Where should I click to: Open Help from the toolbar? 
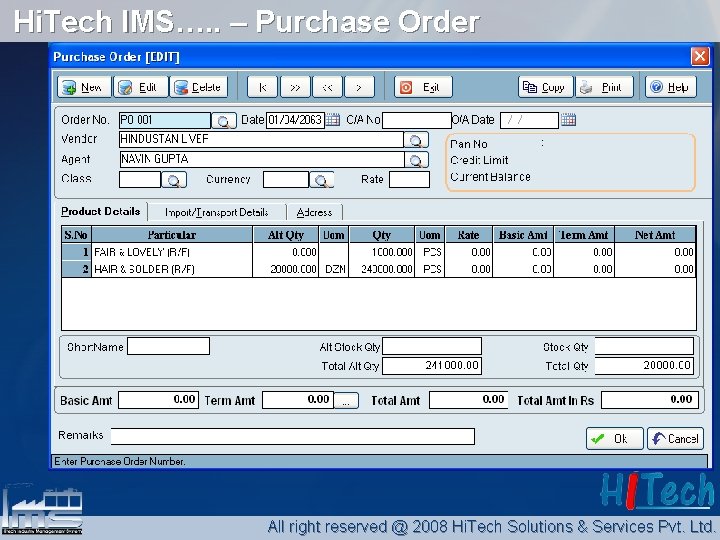tap(670, 87)
